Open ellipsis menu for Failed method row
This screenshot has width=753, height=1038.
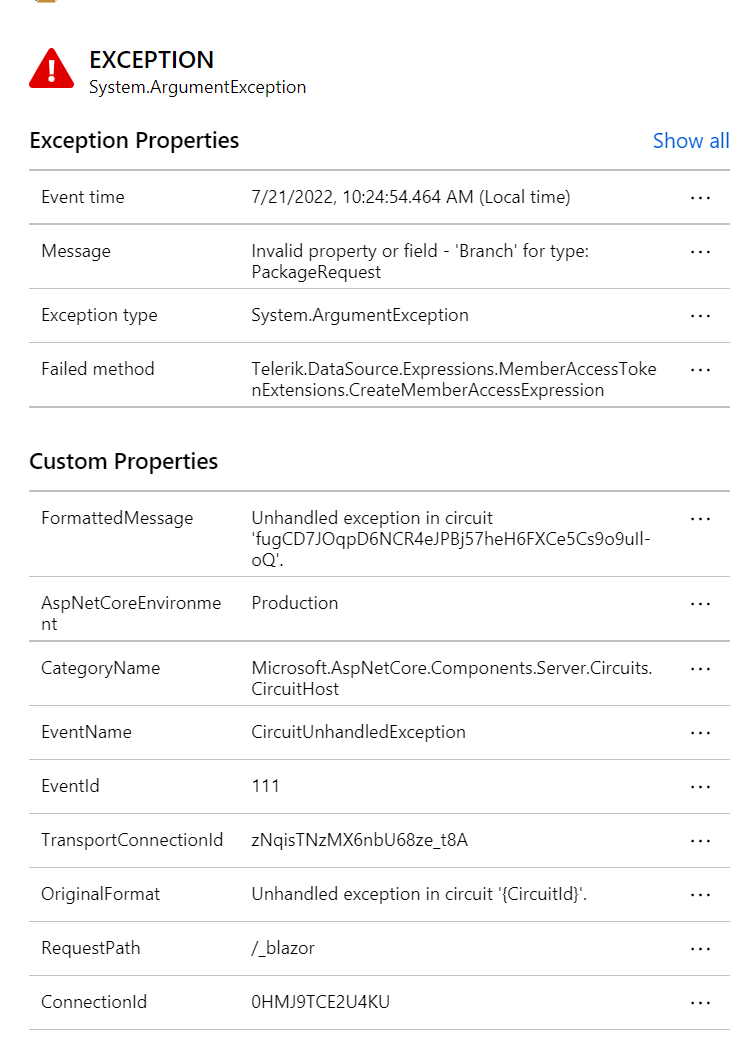tap(700, 370)
